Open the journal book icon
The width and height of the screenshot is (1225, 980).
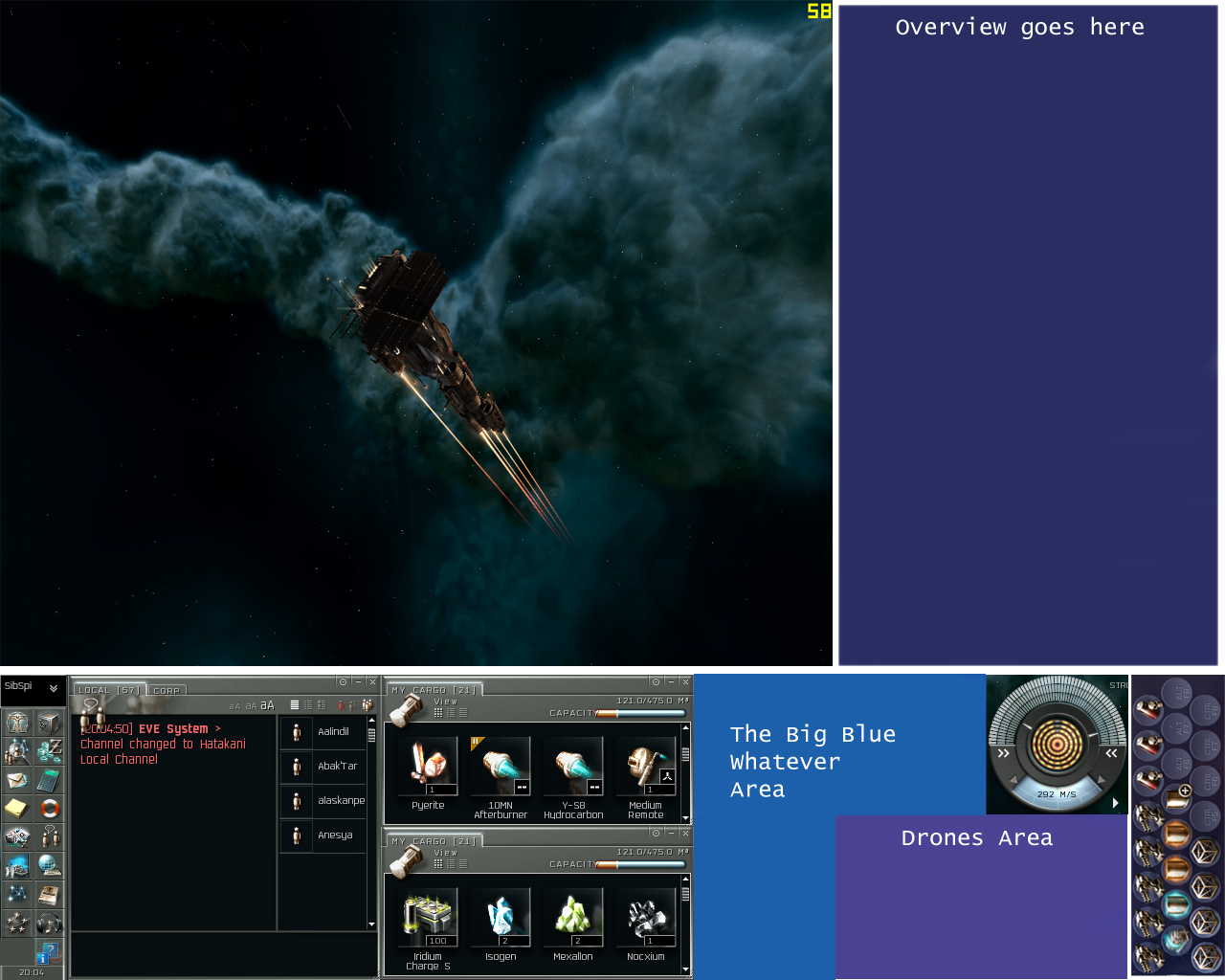[x=49, y=894]
